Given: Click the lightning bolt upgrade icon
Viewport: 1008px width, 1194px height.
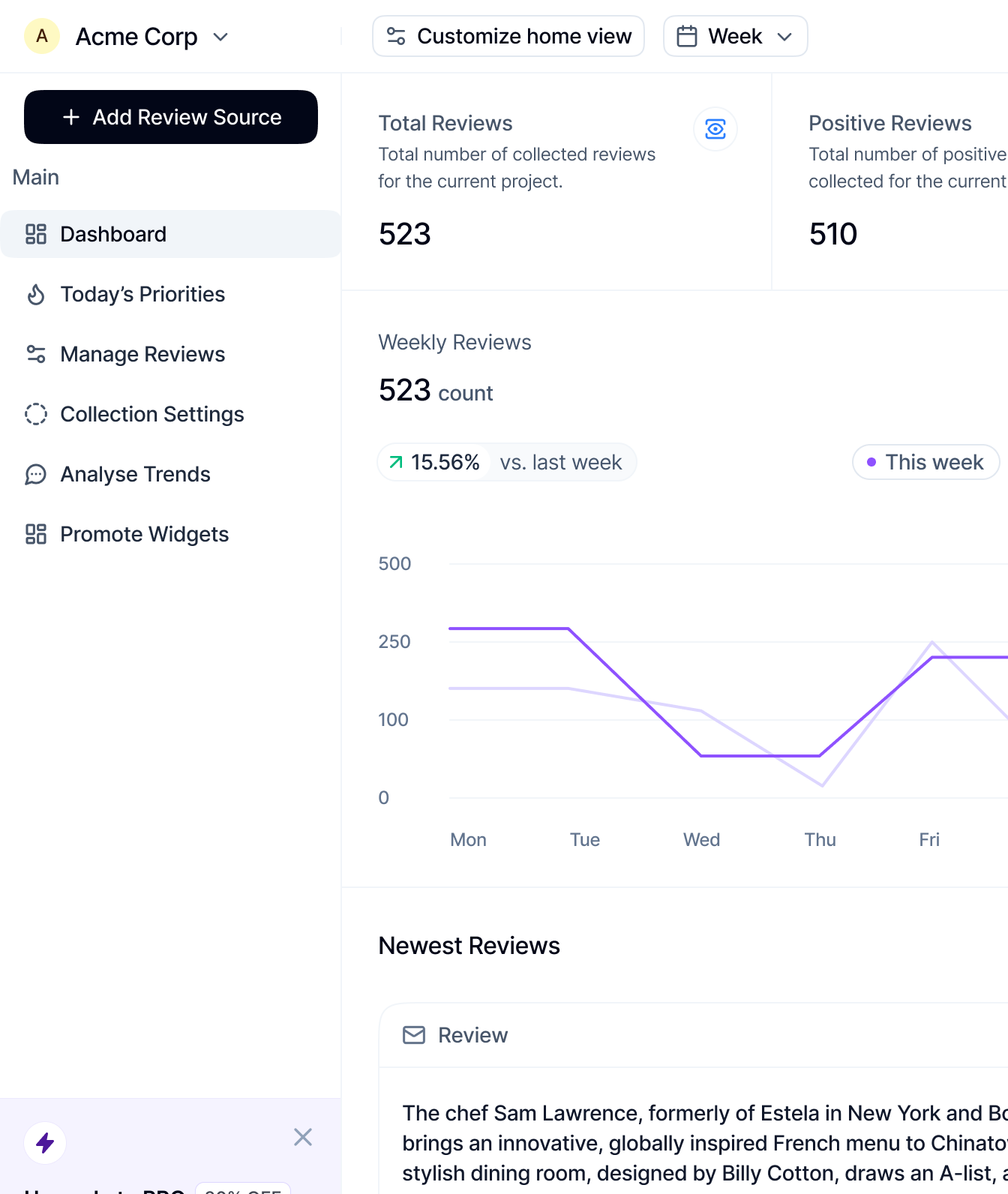Looking at the screenshot, I should click(x=45, y=1143).
